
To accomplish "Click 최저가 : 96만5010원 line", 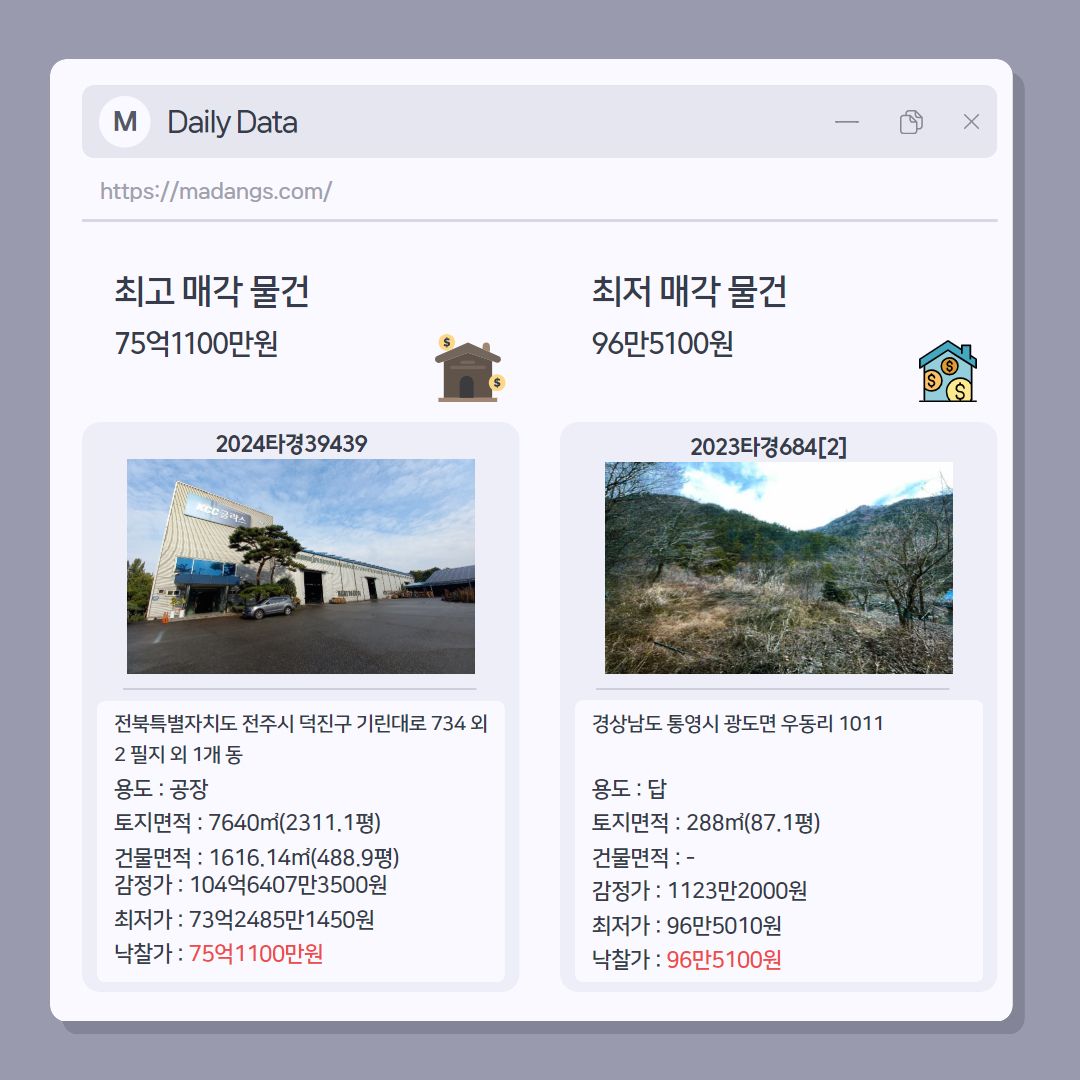I will [687, 926].
